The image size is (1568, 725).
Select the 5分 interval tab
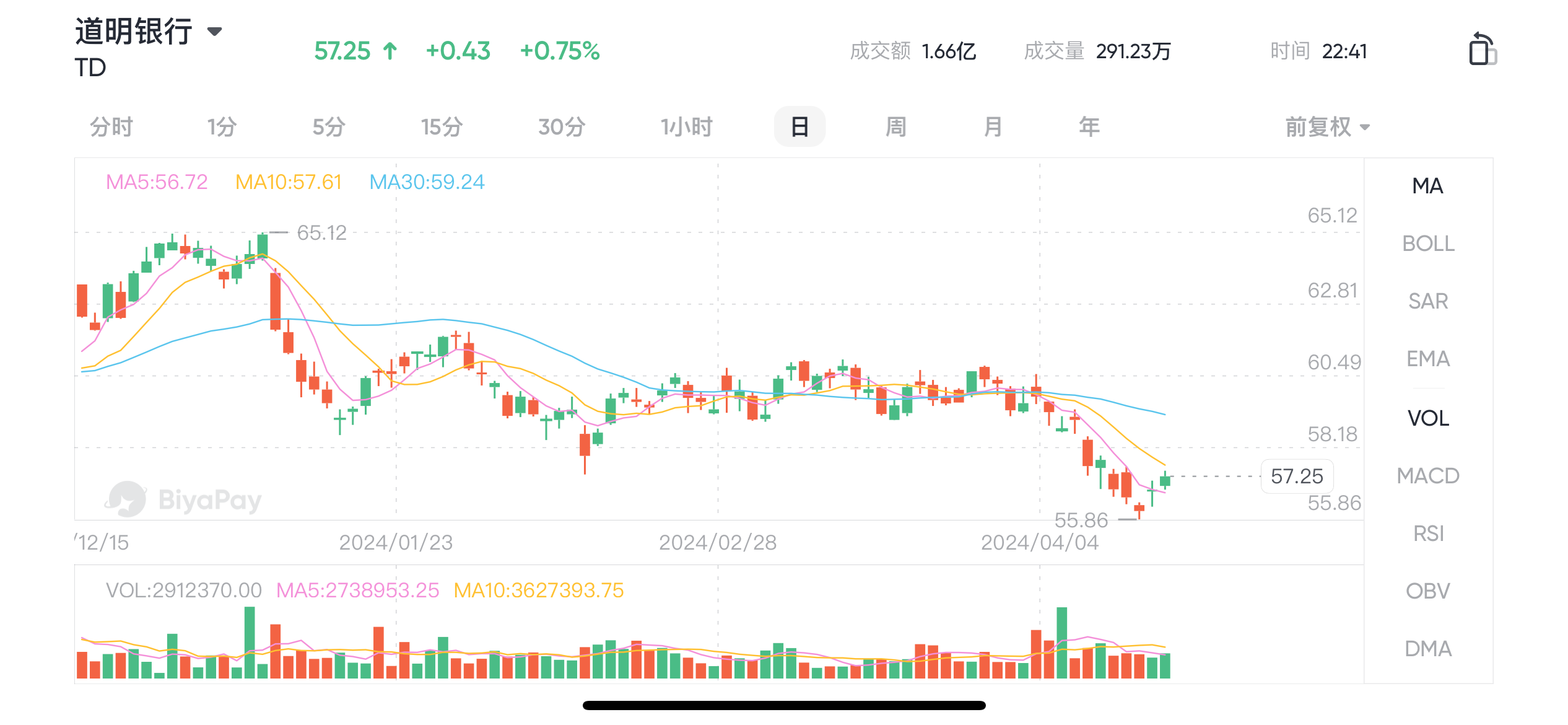tap(328, 127)
